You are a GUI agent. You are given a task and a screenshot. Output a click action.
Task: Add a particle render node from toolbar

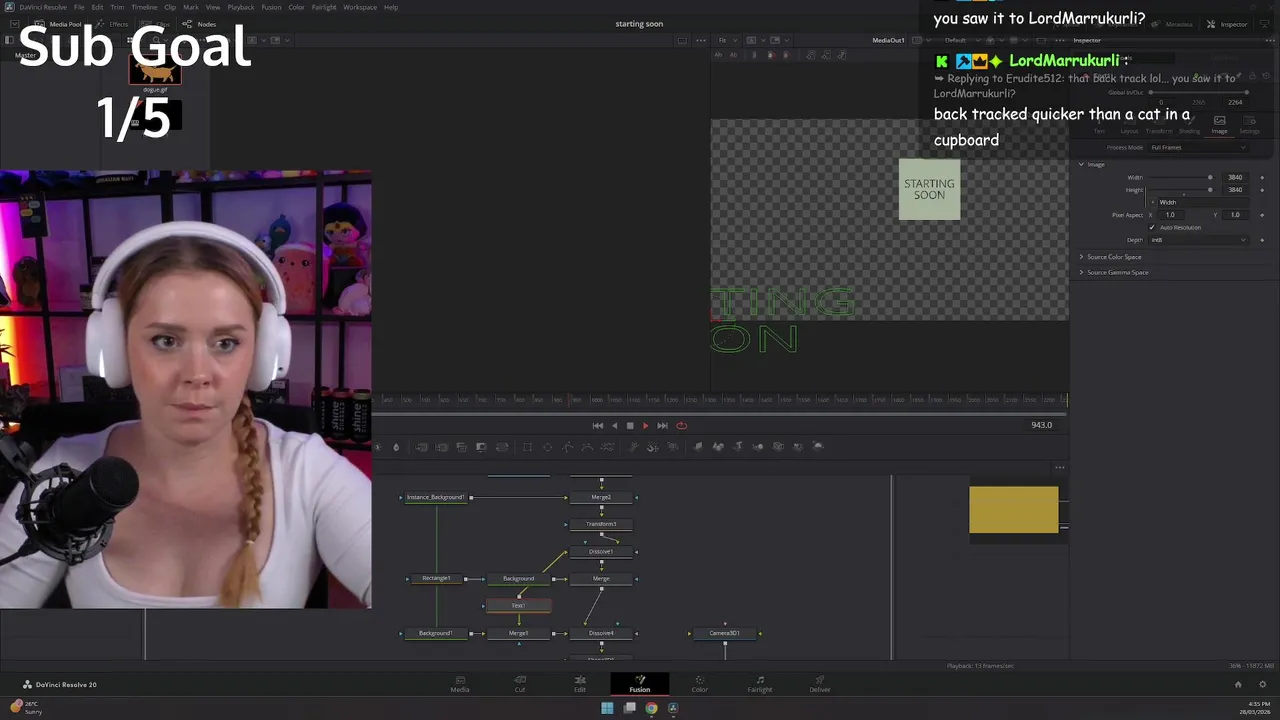coord(673,447)
